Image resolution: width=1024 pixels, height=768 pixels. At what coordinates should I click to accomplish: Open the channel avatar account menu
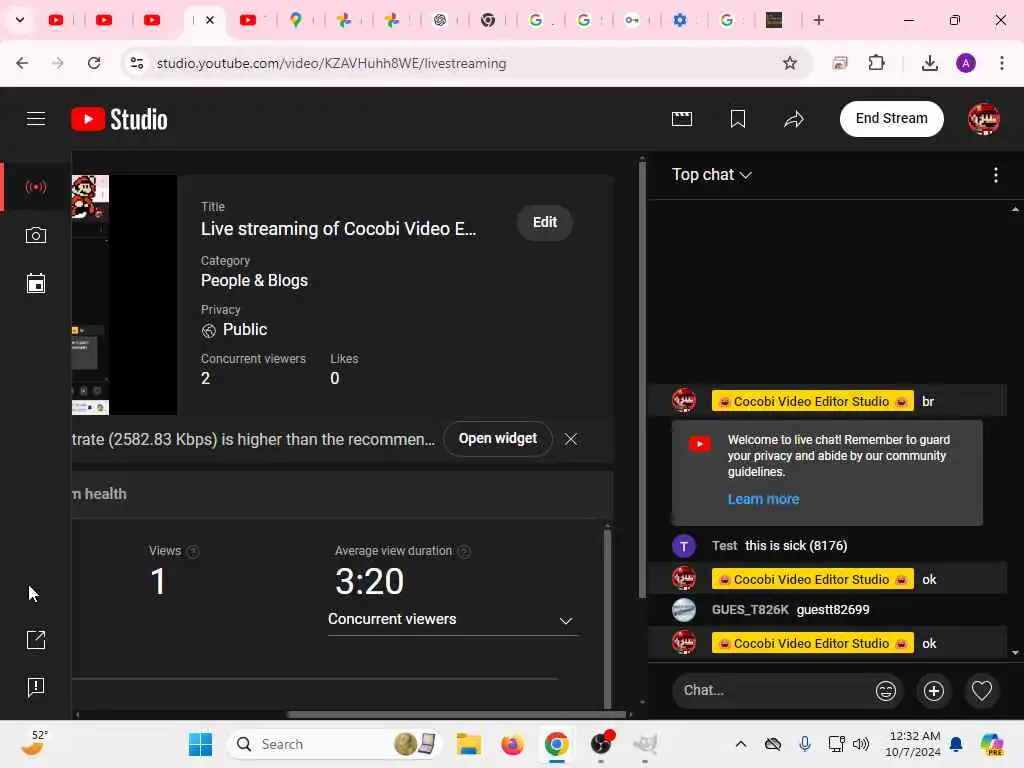coord(984,119)
